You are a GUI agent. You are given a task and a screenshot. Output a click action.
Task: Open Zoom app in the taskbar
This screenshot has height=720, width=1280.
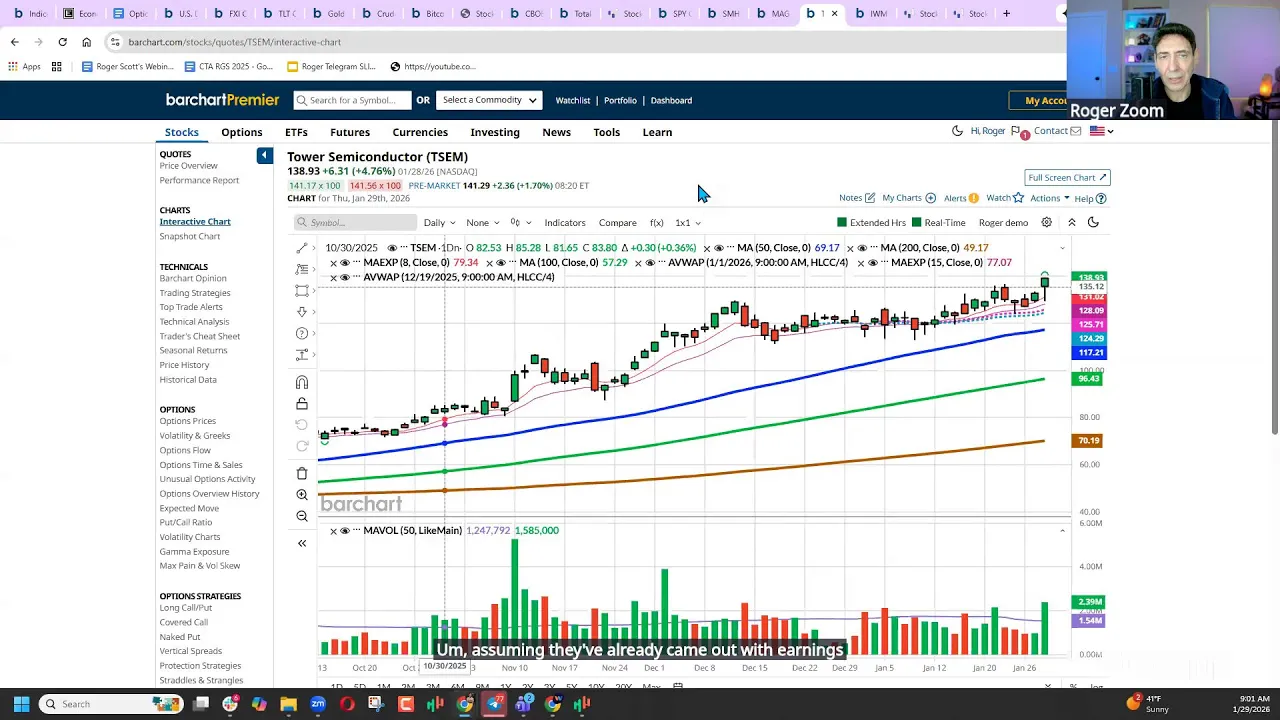click(318, 704)
